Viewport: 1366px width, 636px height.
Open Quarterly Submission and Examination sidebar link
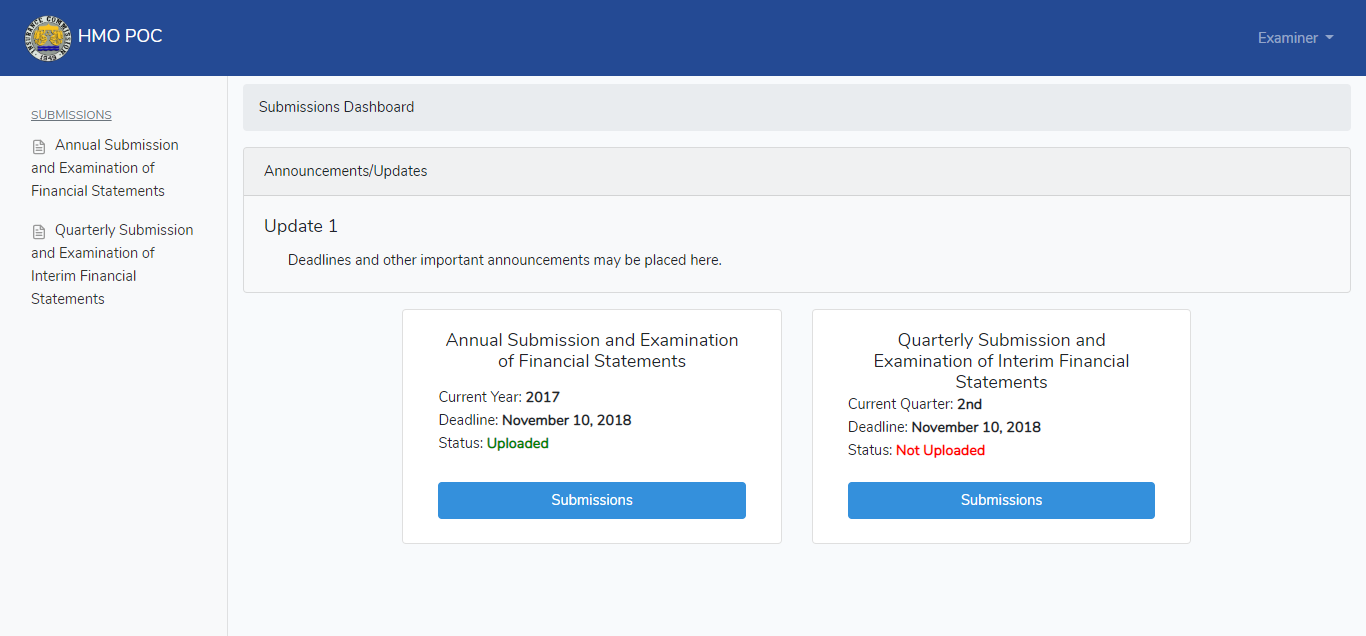tap(112, 264)
